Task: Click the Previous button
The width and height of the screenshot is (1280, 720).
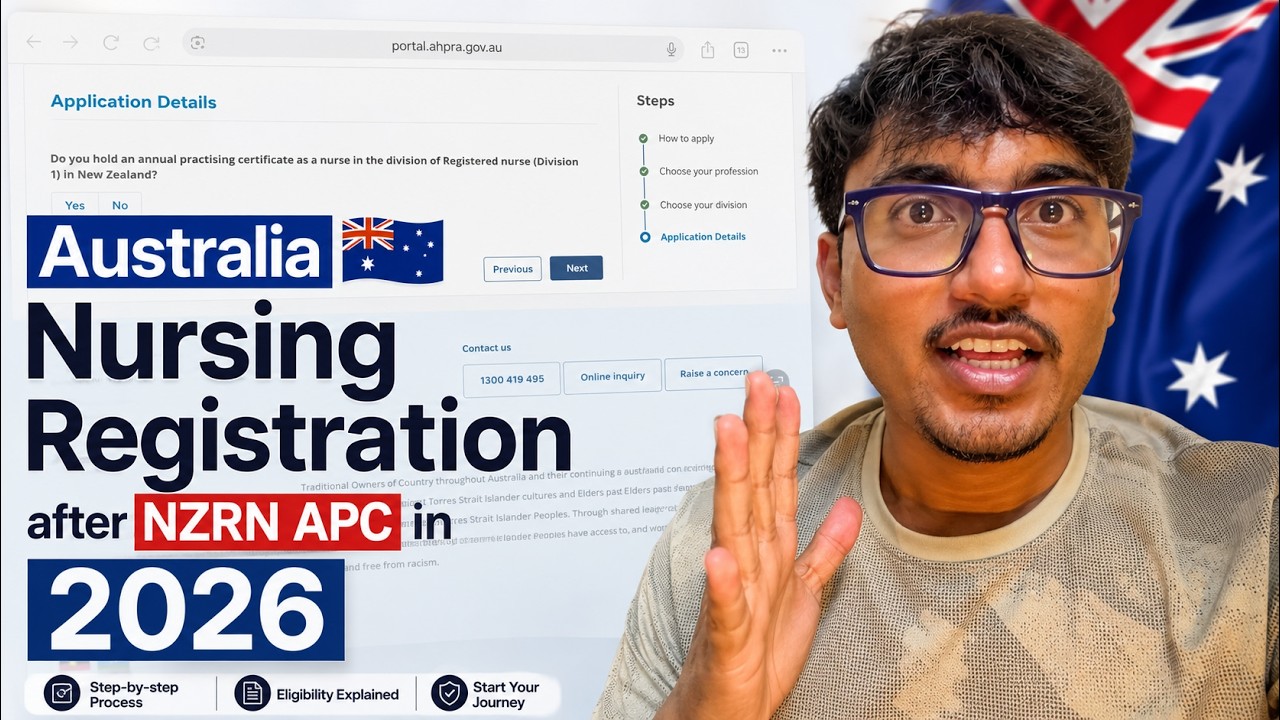Action: coord(513,269)
